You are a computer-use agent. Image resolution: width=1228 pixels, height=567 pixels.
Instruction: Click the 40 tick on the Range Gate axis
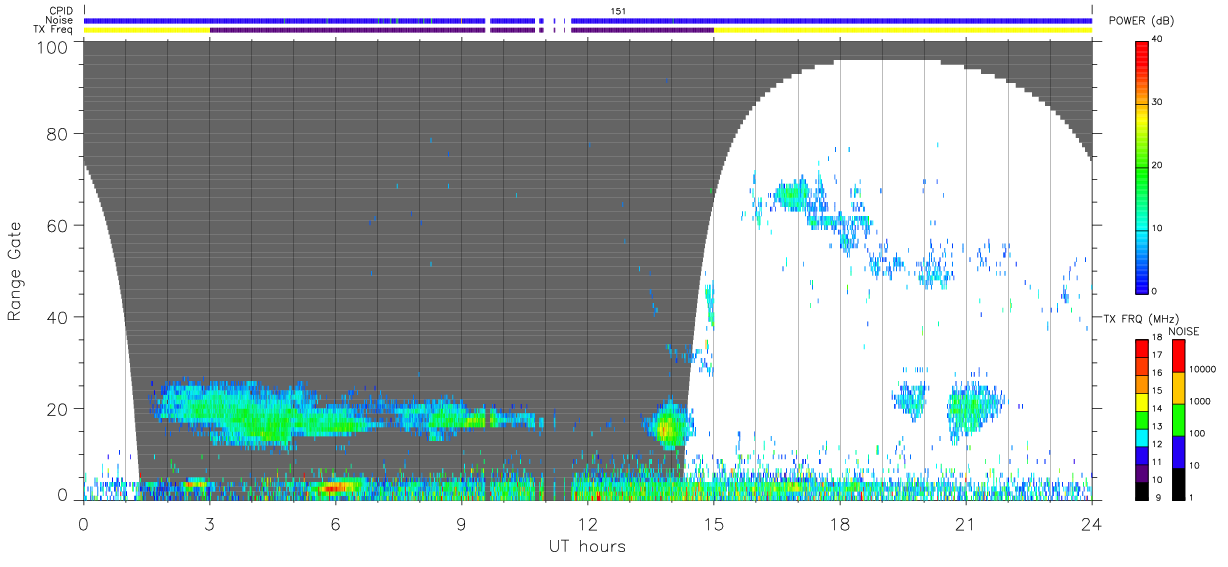click(57, 317)
